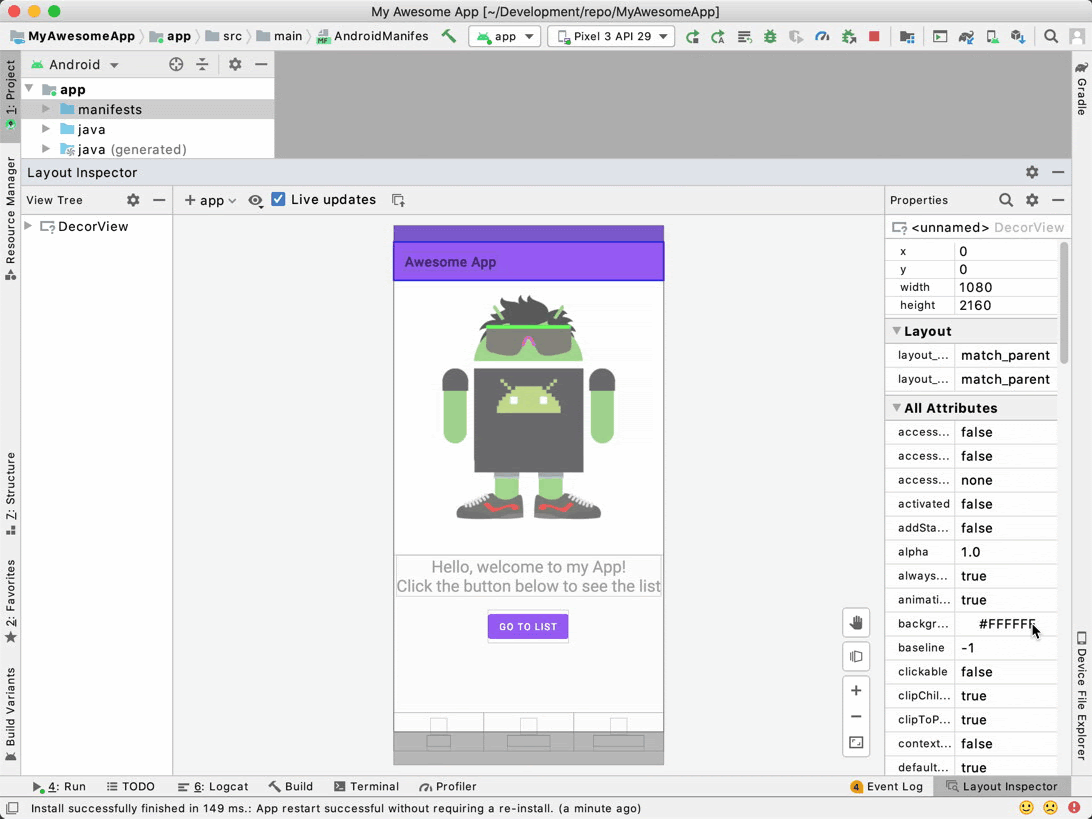This screenshot has height=819, width=1092.
Task: Open the eye view options toggle
Action: 255,200
